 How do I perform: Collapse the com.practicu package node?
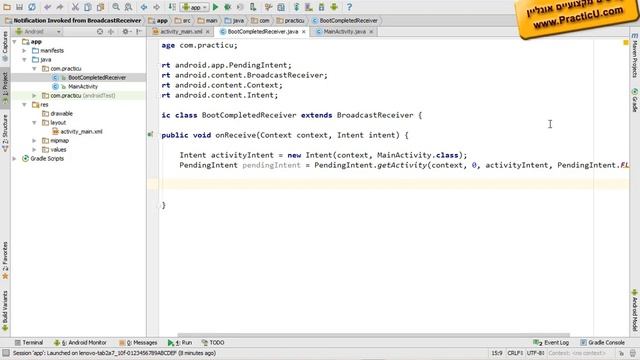tap(34, 69)
